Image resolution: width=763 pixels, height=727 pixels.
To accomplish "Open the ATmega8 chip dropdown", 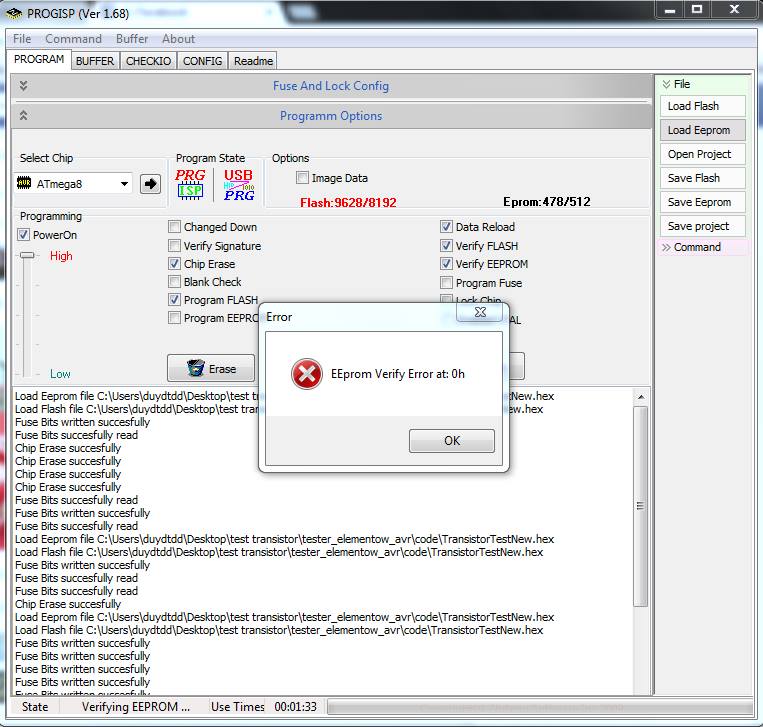I will click(125, 184).
